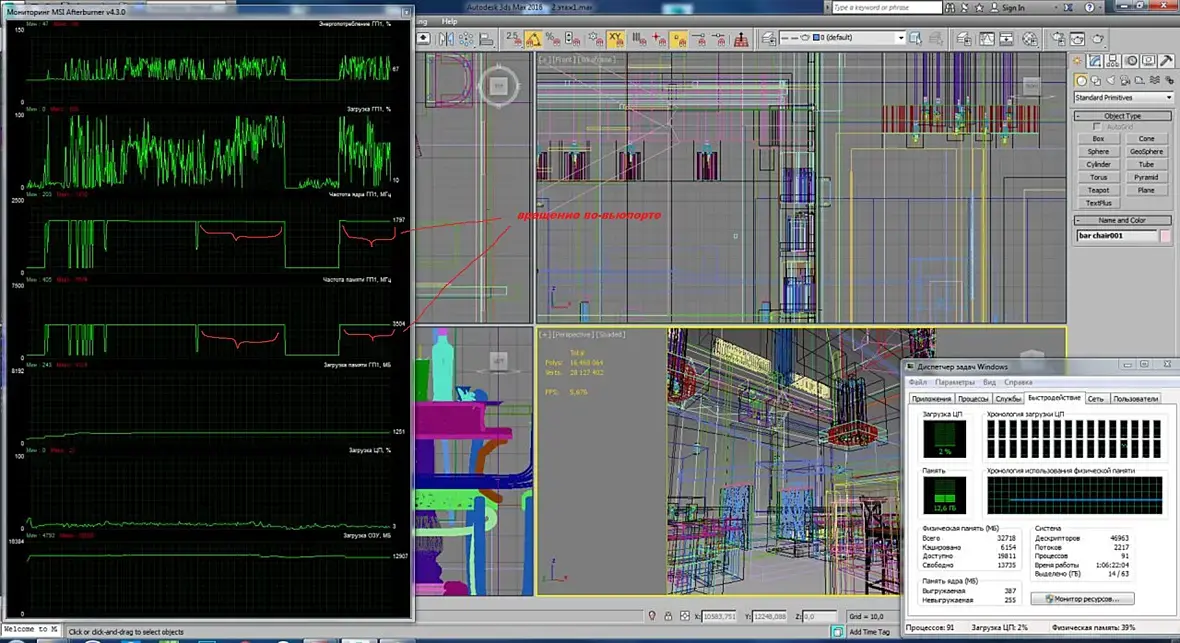Open the Help menu
The width and height of the screenshot is (1180, 643).
pyautogui.click(x=449, y=21)
